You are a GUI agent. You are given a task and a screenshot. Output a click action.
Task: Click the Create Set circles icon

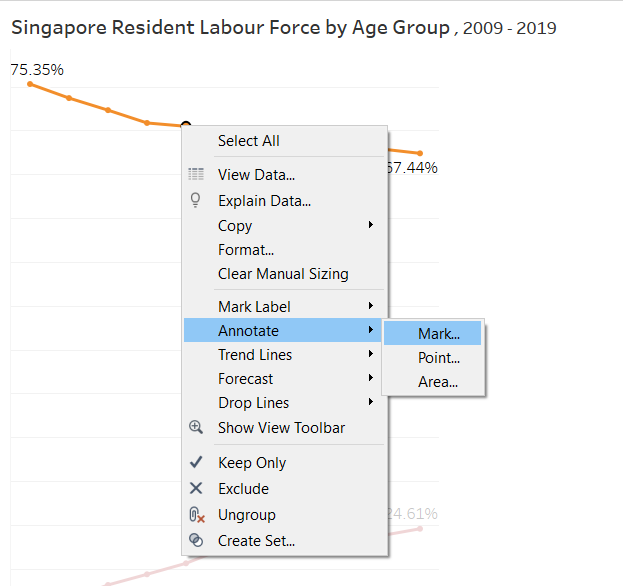pyautogui.click(x=196, y=541)
